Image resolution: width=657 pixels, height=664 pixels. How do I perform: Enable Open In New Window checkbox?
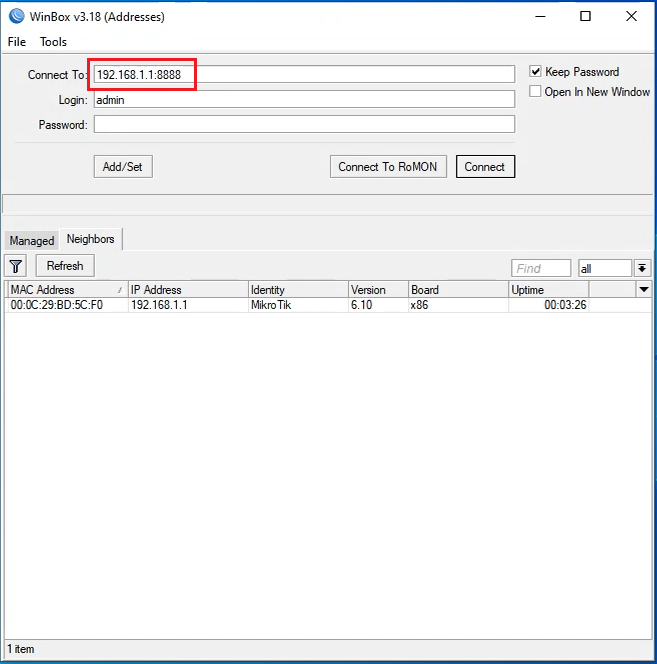(x=535, y=91)
